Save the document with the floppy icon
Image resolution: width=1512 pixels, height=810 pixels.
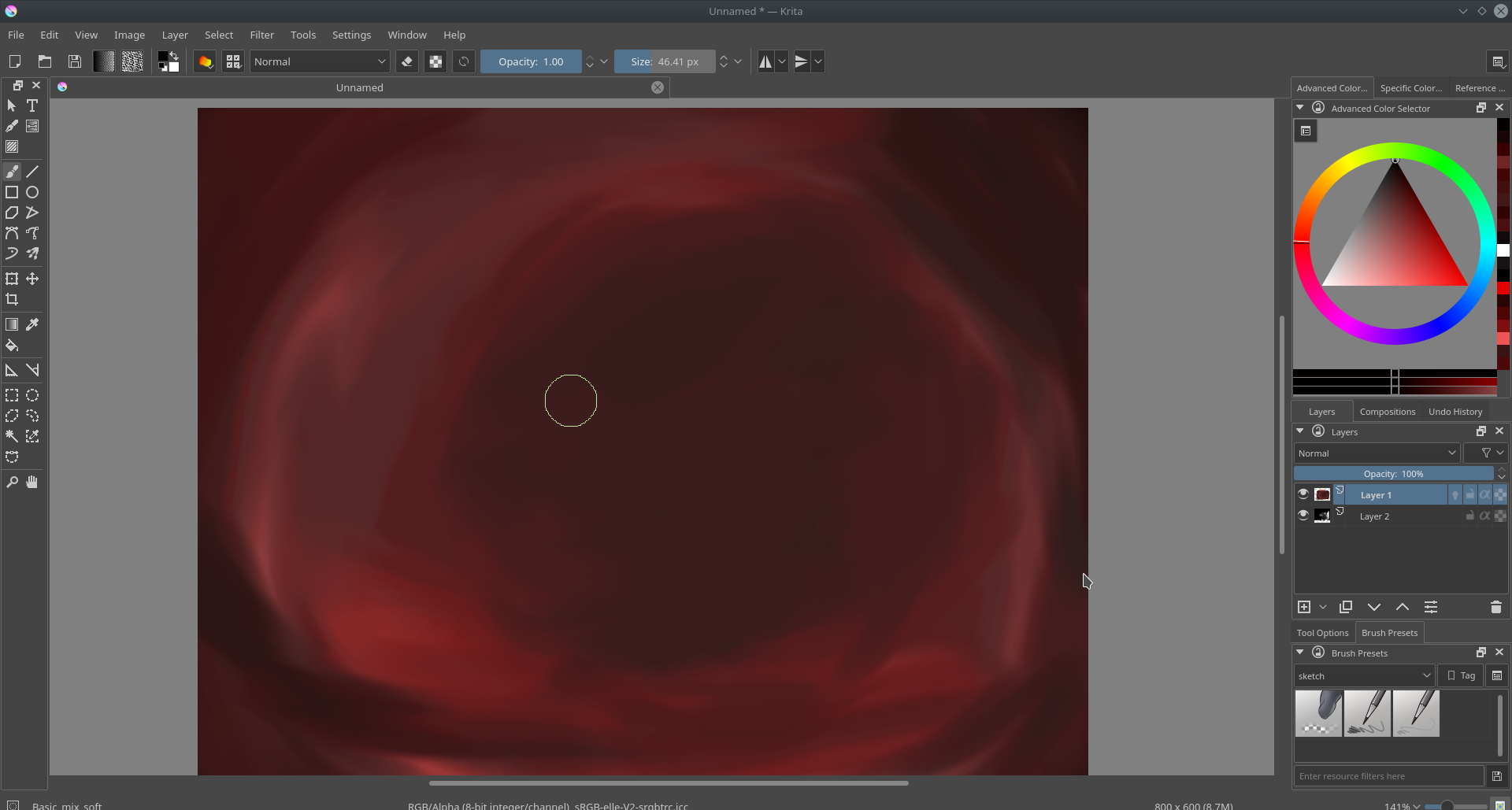75,61
